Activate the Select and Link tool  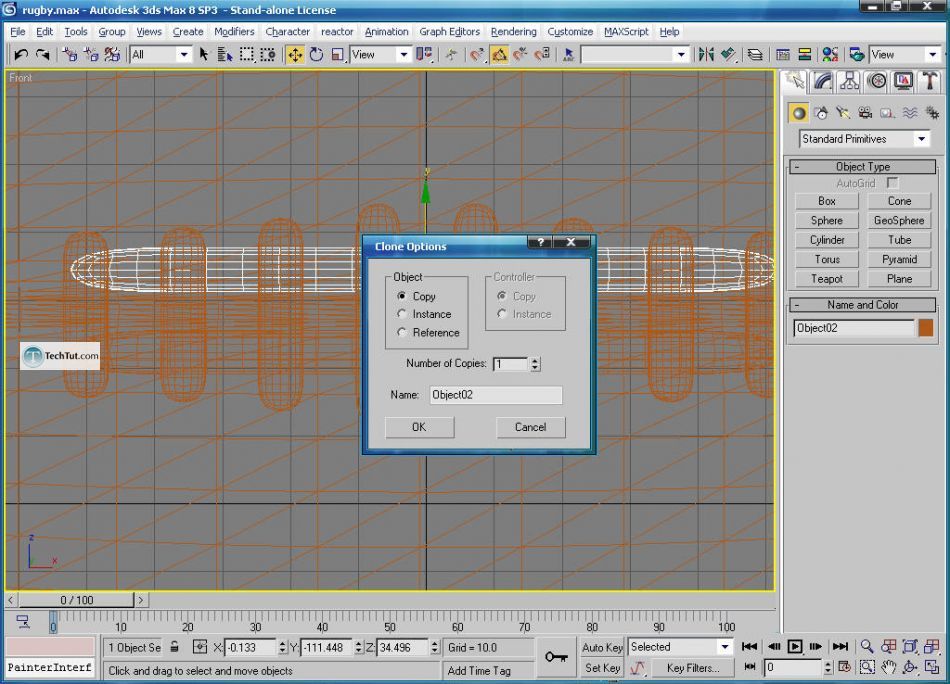pos(70,55)
